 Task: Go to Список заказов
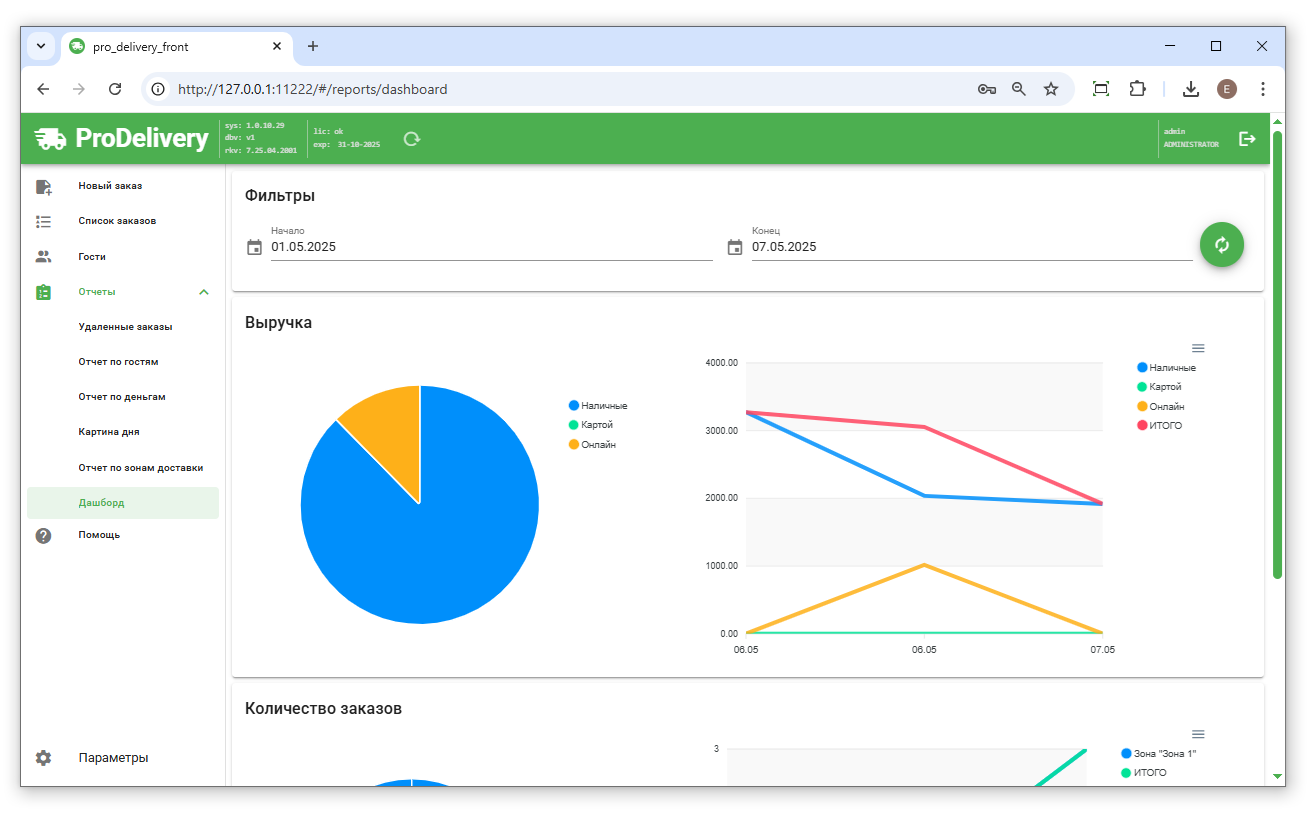pyautogui.click(x=117, y=221)
